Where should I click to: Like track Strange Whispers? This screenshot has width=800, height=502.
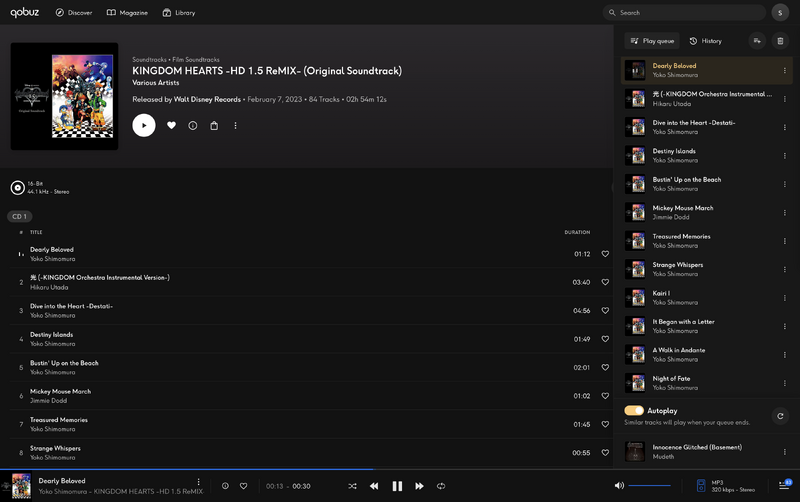[605, 453]
